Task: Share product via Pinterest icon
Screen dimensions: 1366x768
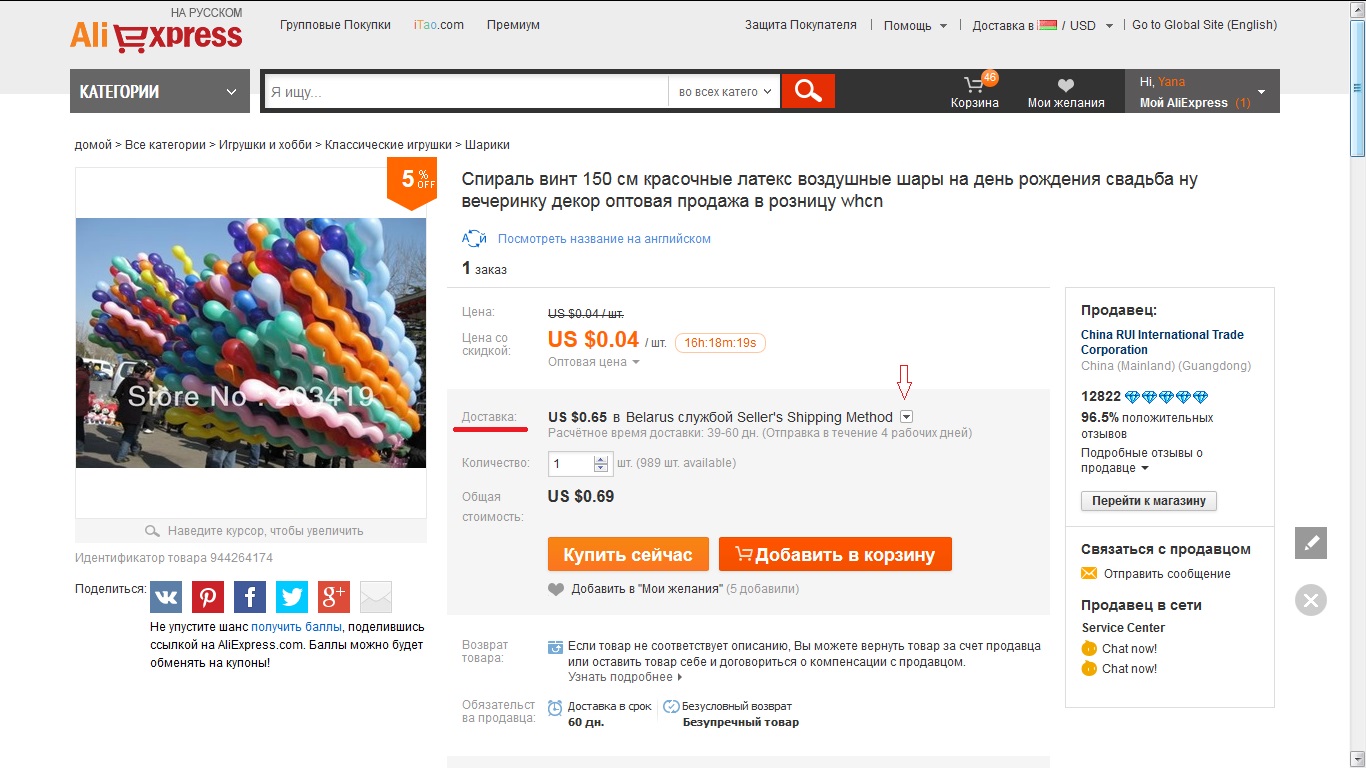Action: click(x=208, y=597)
